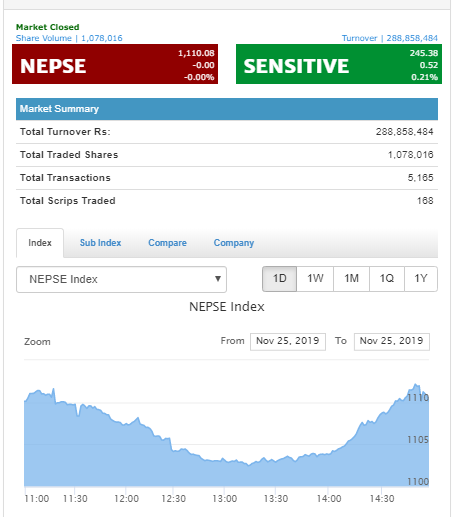Click the 11:00 time axis label
Viewport: 460px width, 517px height.
tap(37, 499)
